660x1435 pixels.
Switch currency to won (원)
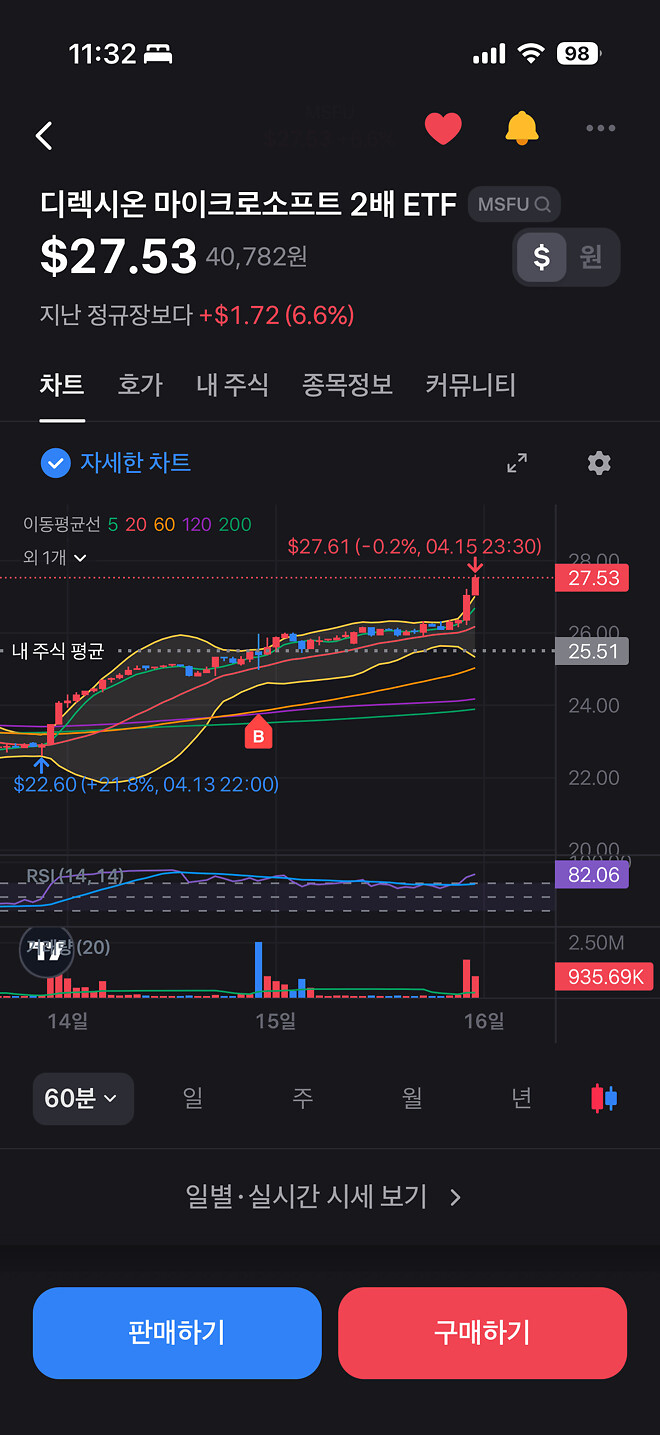coord(591,257)
